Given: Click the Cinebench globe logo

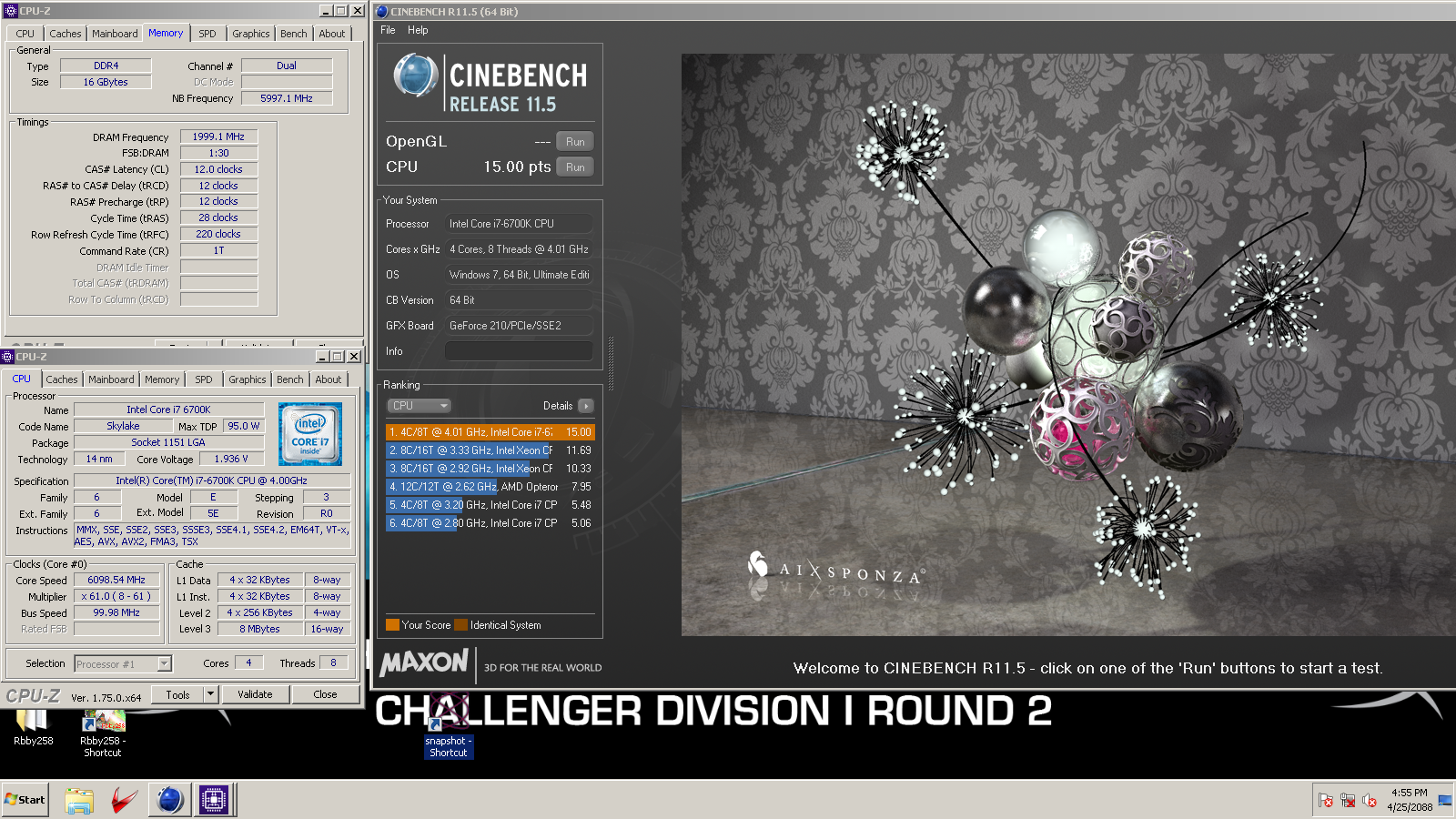Looking at the screenshot, I should click(416, 76).
